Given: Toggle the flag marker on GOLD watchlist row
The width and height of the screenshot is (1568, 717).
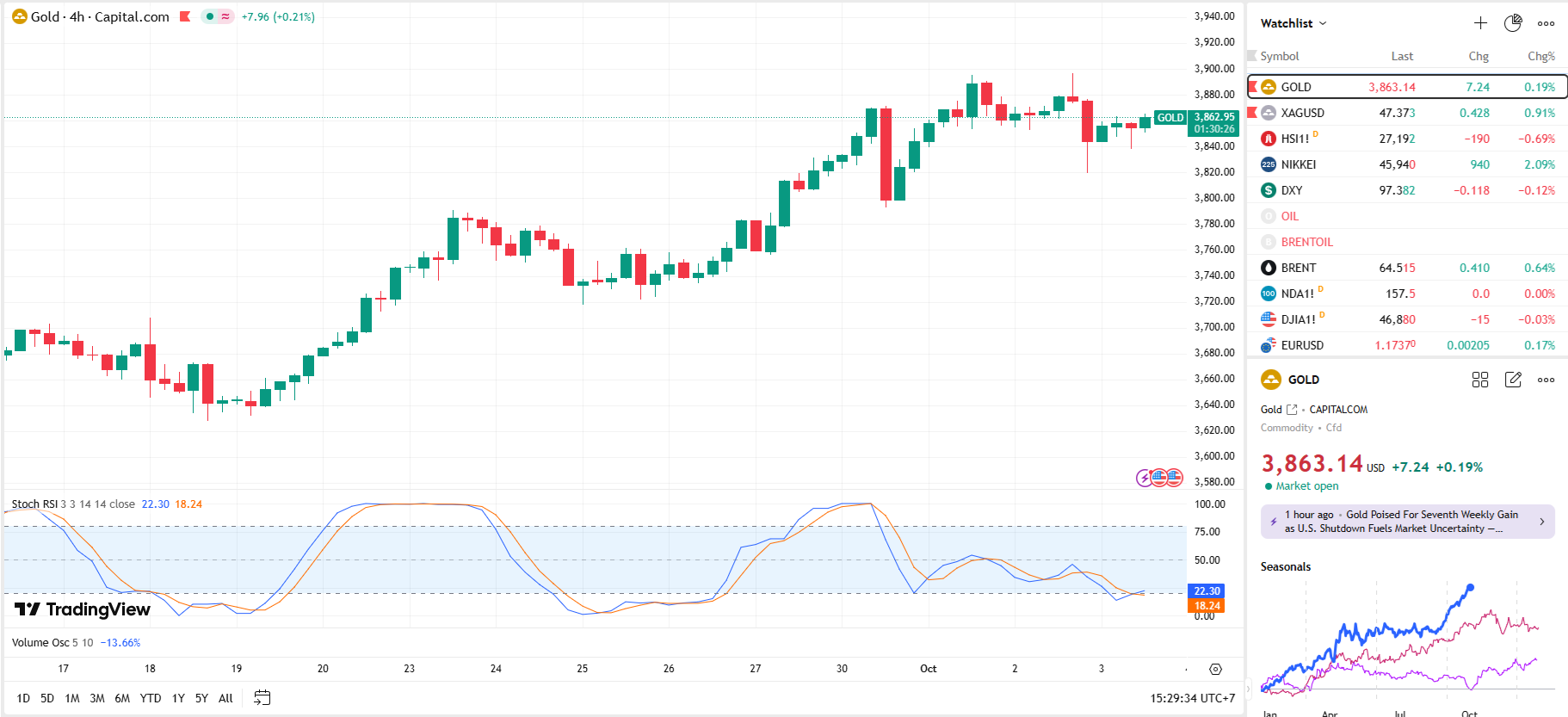Looking at the screenshot, I should [1253, 87].
